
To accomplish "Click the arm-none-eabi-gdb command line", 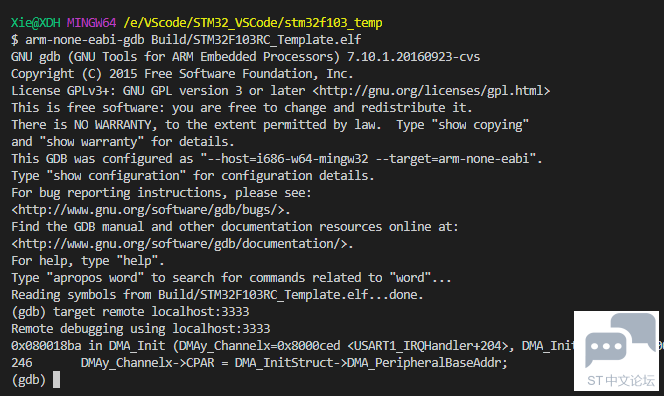I will point(193,40).
